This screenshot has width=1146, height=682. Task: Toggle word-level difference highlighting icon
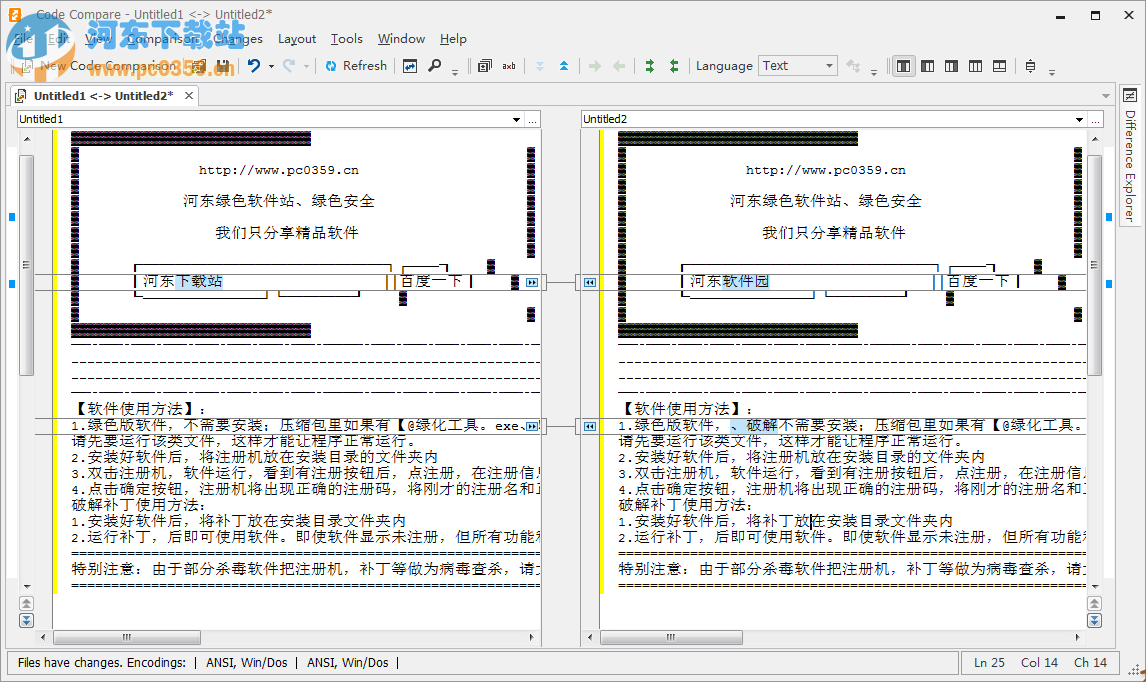pos(483,65)
